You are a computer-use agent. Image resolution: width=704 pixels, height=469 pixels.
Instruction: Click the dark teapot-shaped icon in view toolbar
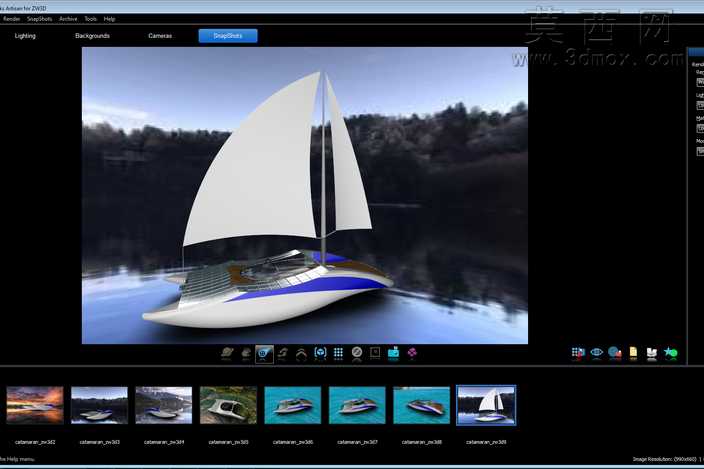point(246,353)
